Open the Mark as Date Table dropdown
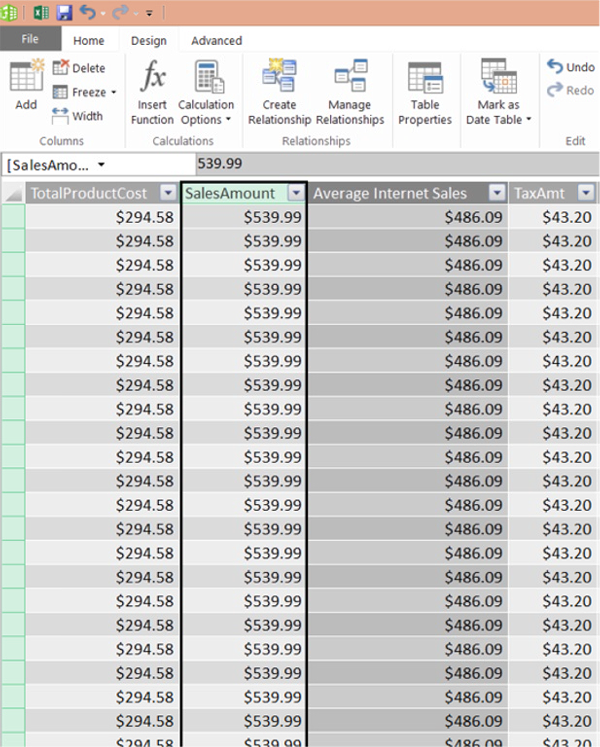The height and width of the screenshot is (747, 600). (498, 92)
